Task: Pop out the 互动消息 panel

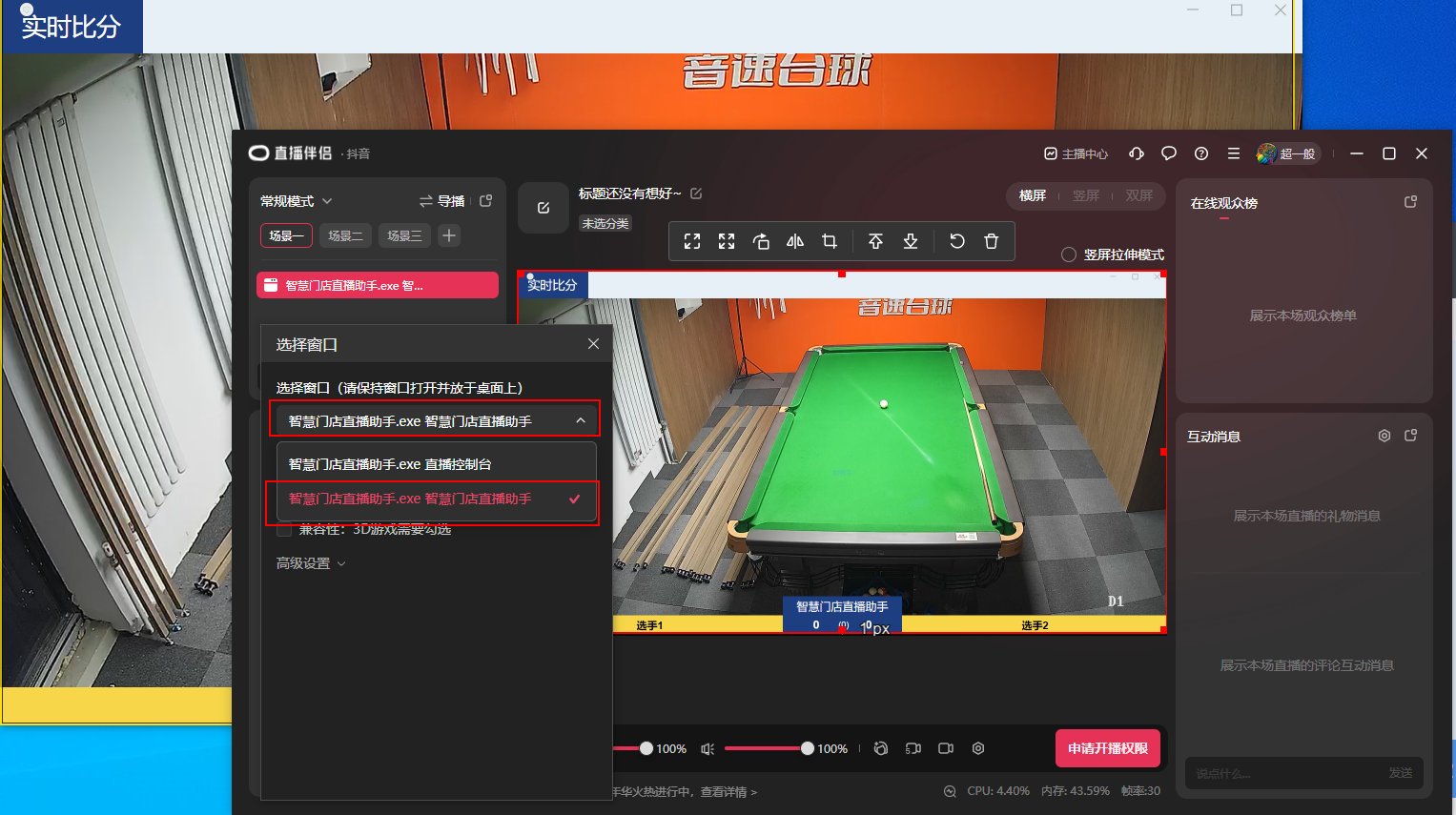Action: pos(1411,436)
